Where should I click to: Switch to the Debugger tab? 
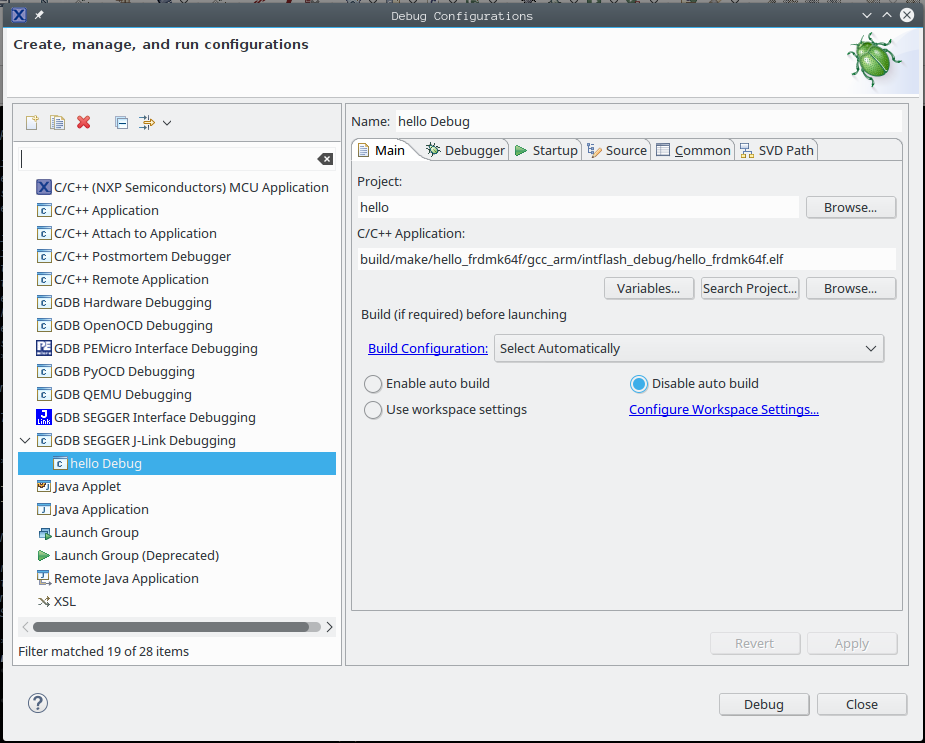coord(465,150)
